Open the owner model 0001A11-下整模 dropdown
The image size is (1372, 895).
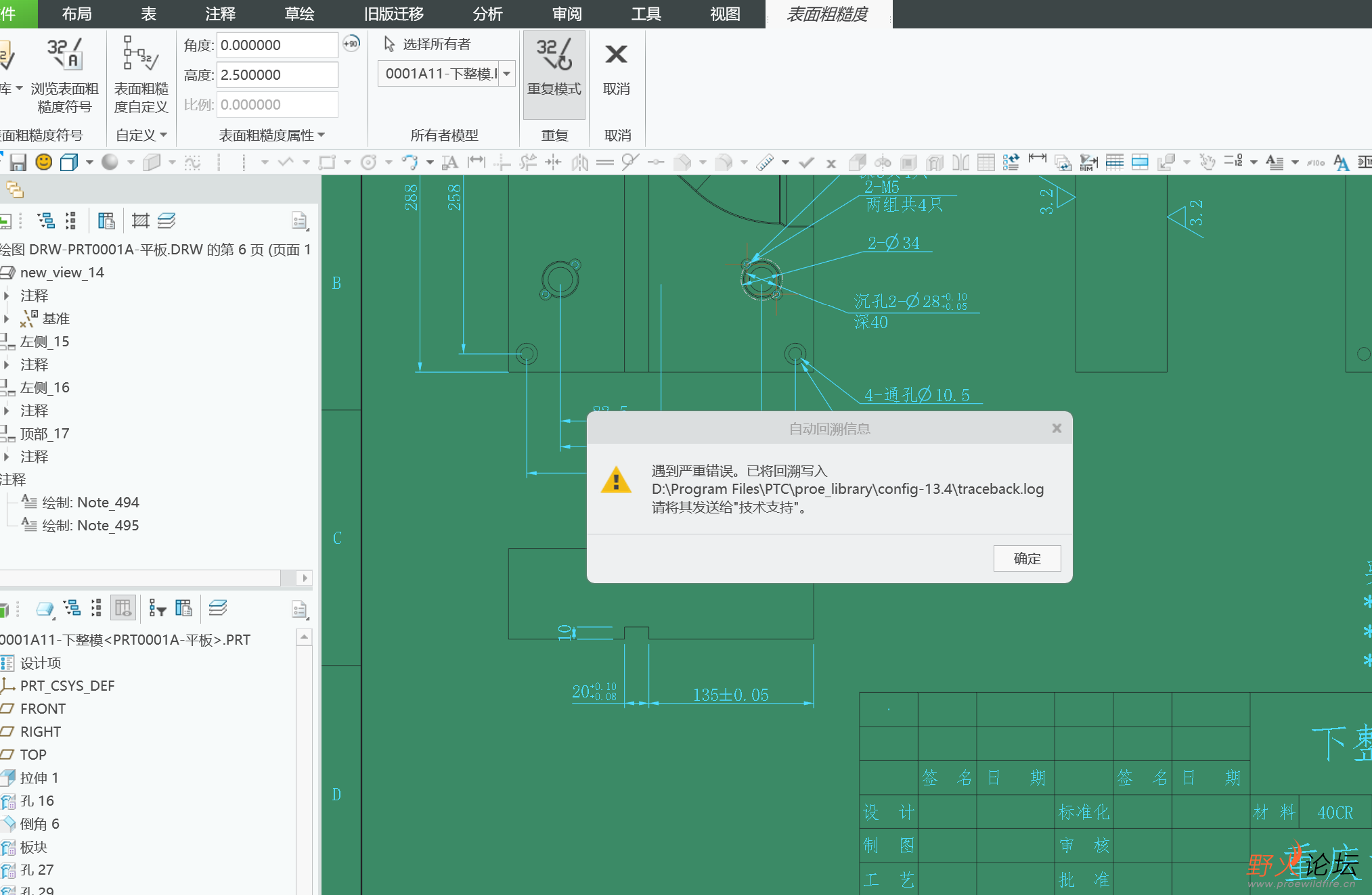tap(507, 74)
